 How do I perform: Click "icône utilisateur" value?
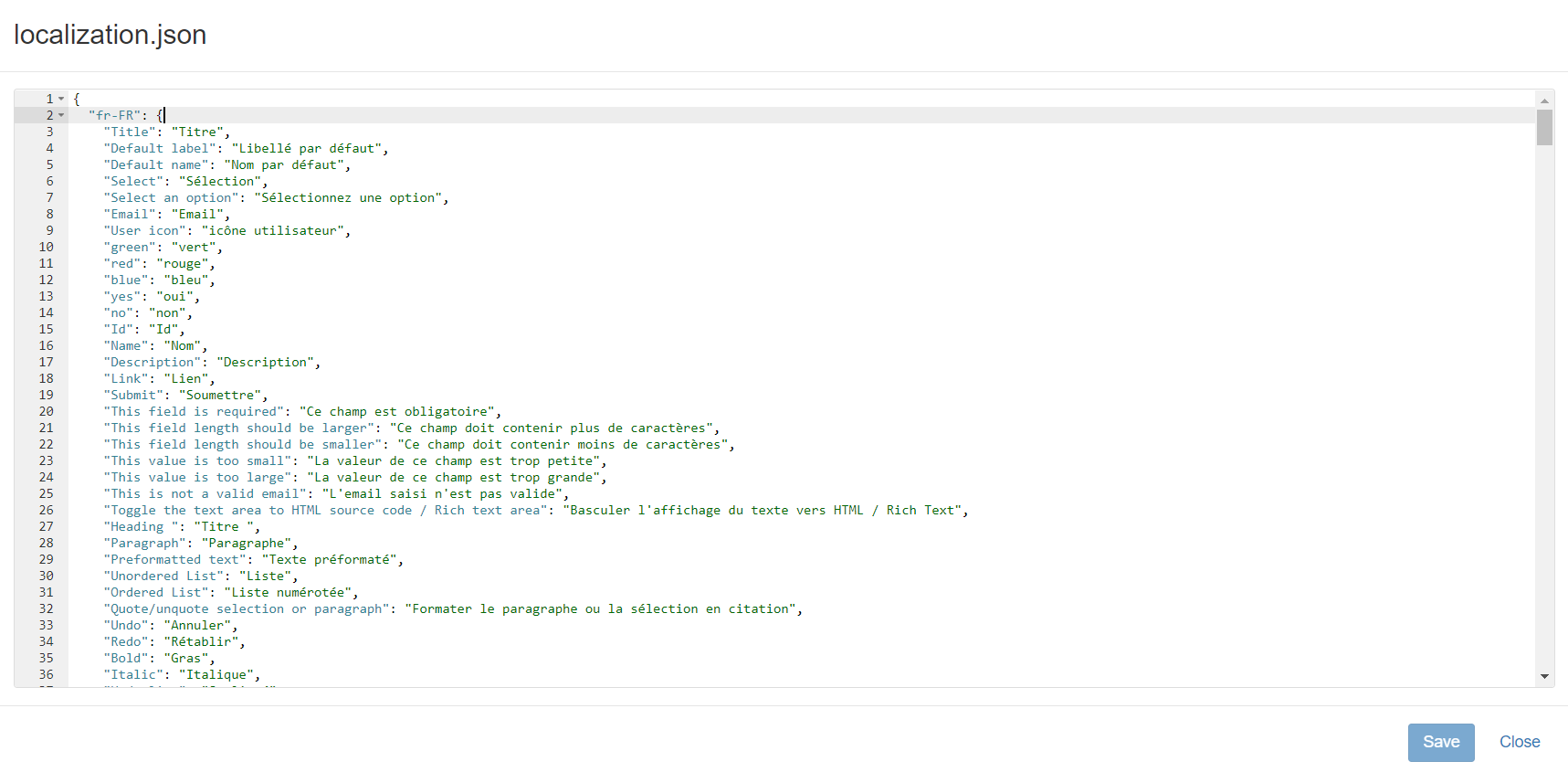273,230
